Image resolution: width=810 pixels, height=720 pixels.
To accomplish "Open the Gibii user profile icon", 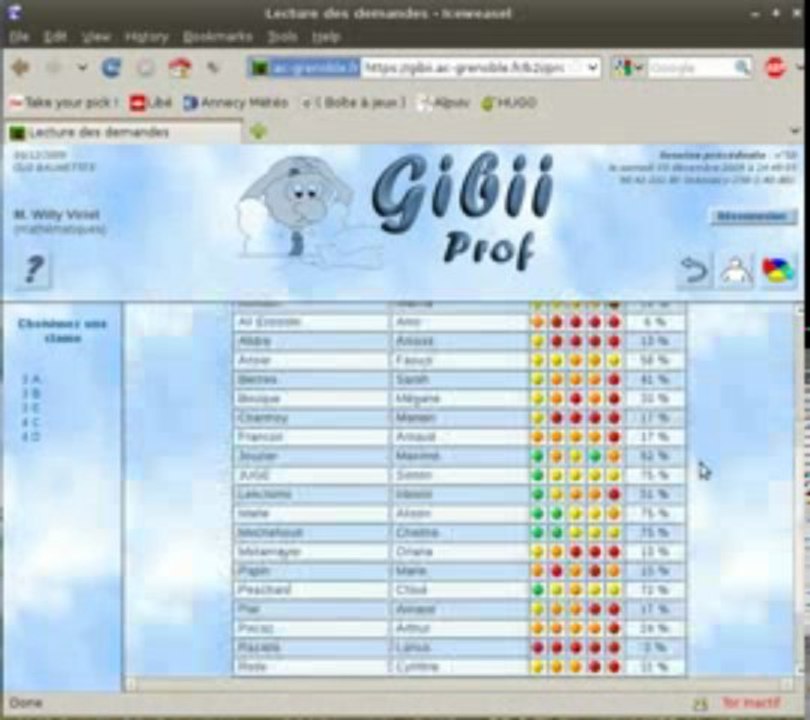I will (736, 271).
